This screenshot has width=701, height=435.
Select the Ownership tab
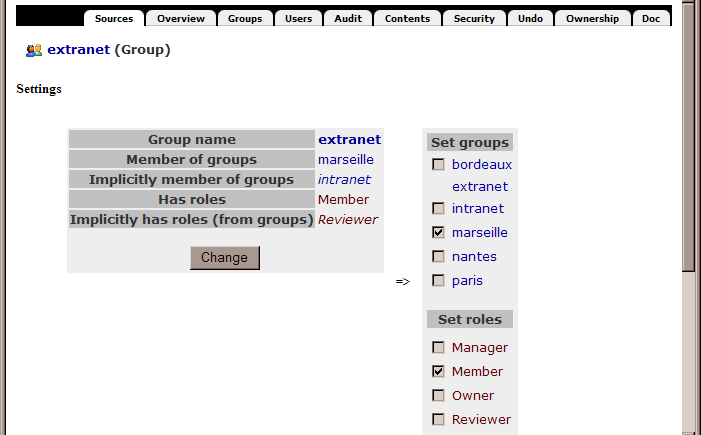click(592, 18)
